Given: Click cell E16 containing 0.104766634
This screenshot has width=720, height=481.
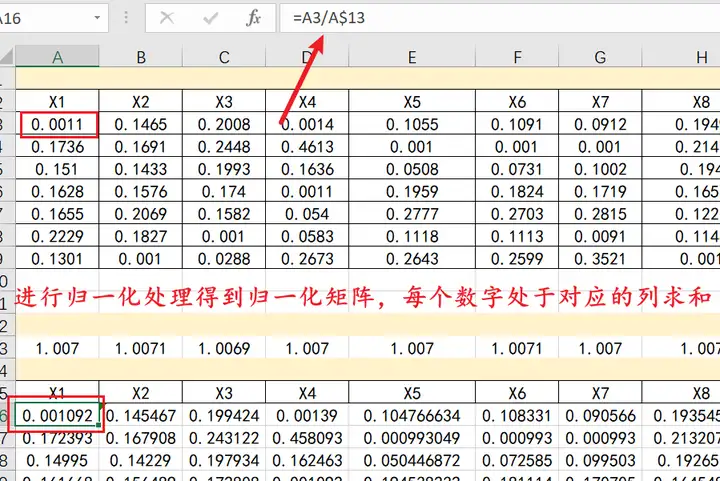Looking at the screenshot, I should (412, 415).
